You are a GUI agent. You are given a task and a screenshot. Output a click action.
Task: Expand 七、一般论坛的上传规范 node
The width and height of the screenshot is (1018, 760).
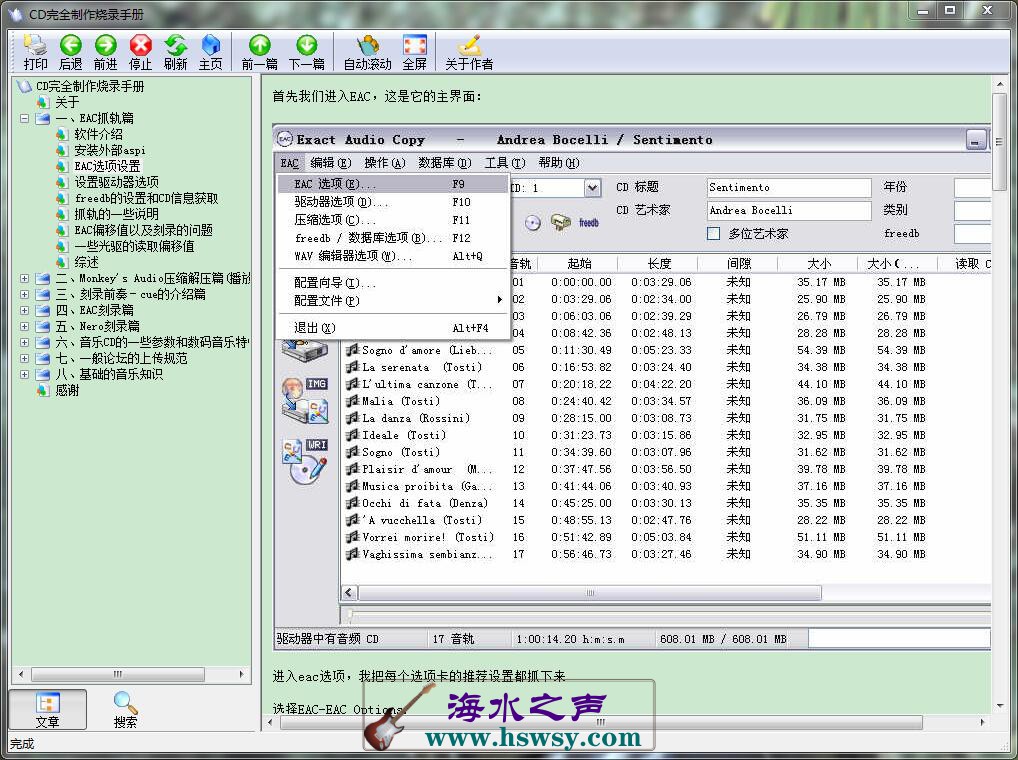click(x=24, y=358)
